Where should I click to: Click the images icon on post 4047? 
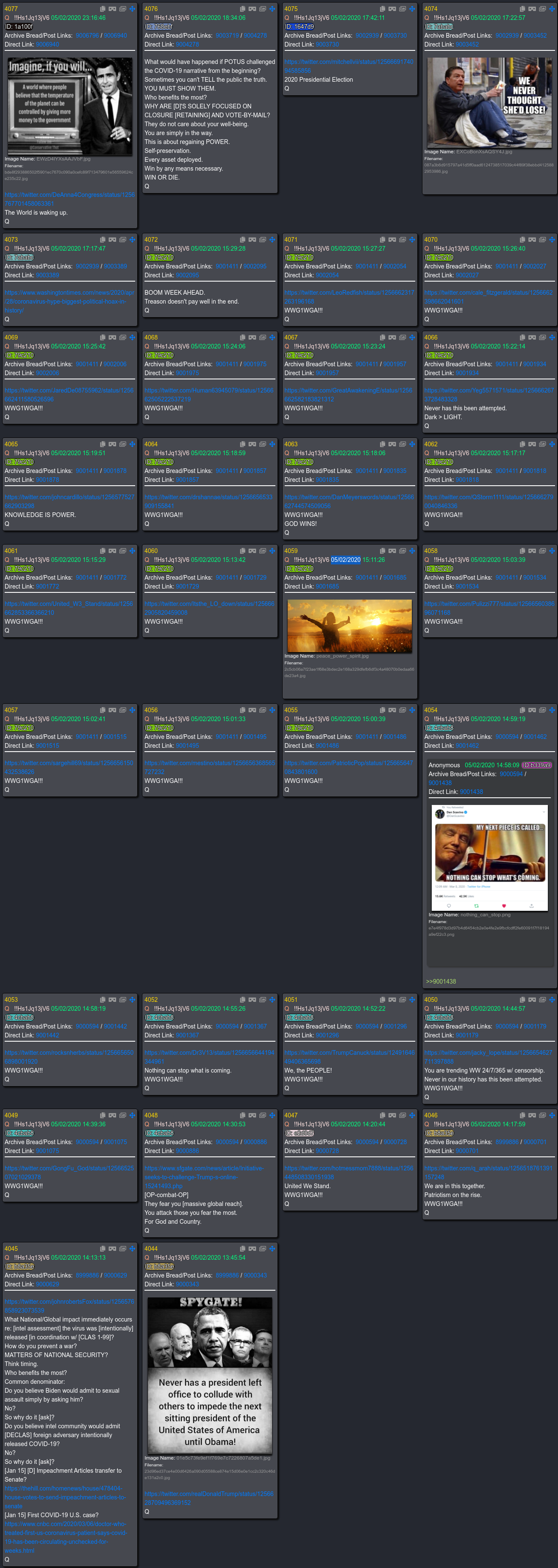click(x=403, y=1116)
